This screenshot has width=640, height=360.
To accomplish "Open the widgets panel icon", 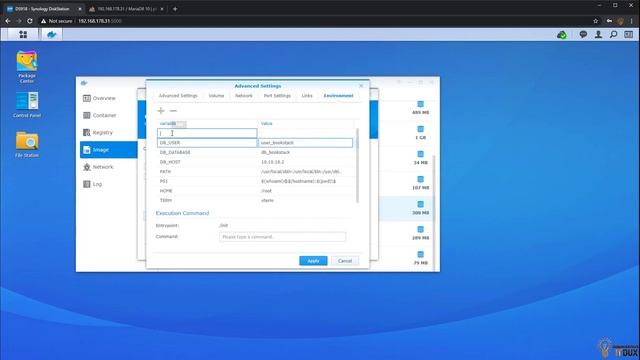I will (x=629, y=35).
